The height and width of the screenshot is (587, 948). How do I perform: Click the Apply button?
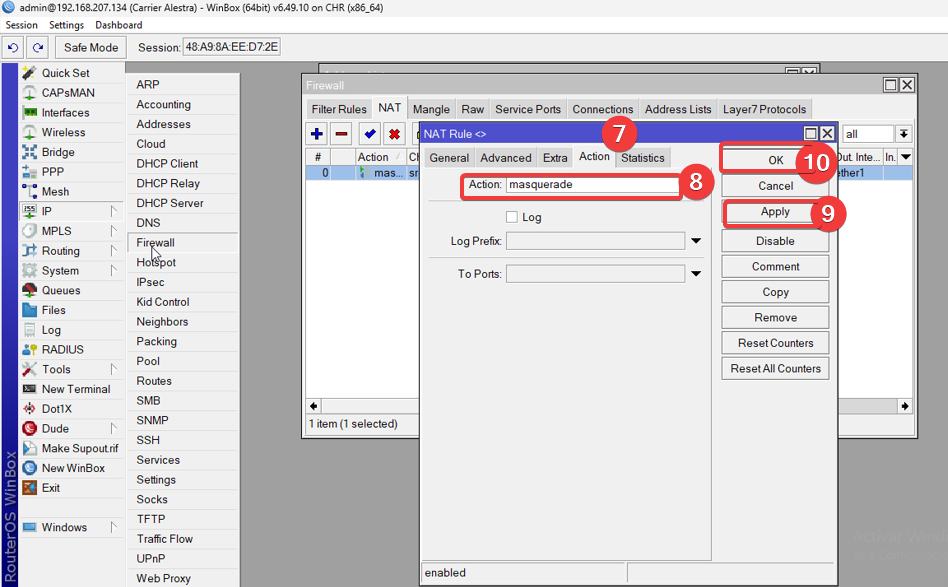tap(775, 212)
